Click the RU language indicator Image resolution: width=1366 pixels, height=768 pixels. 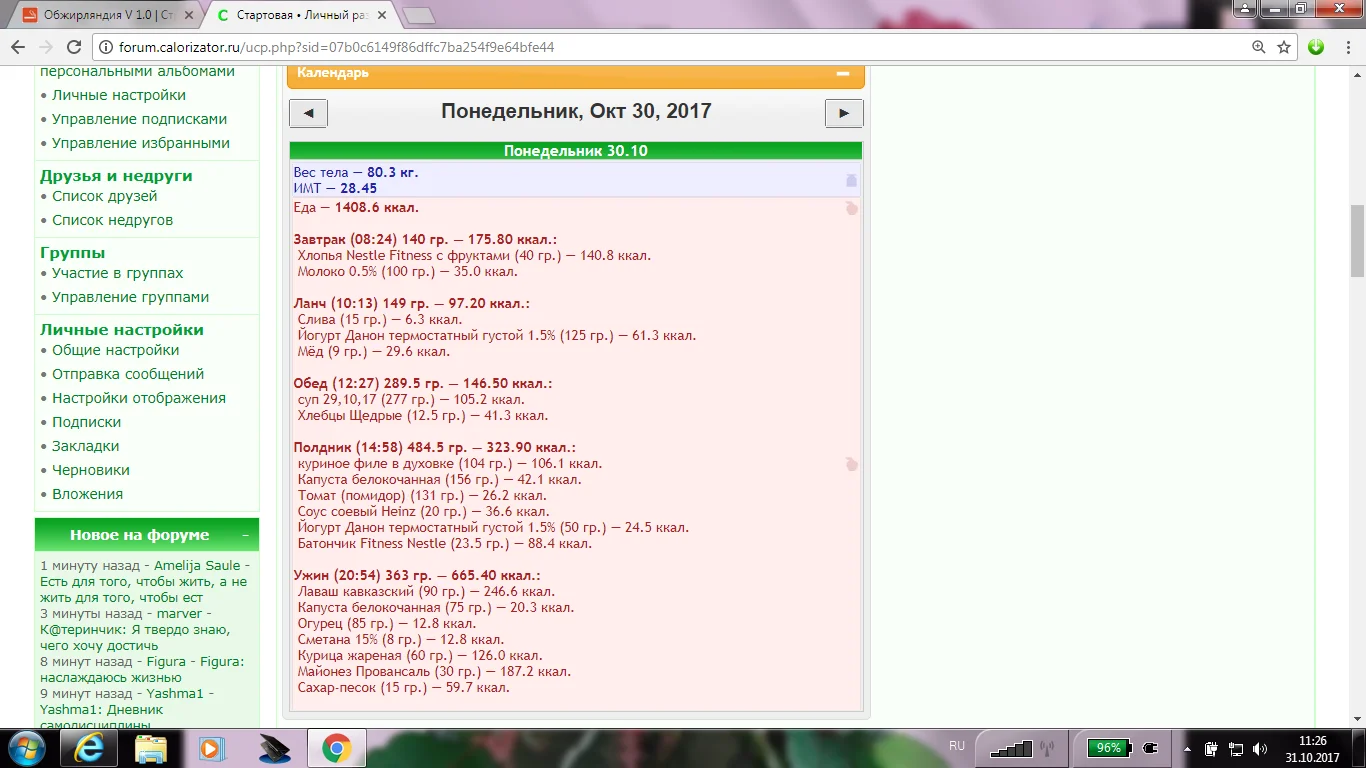tap(957, 747)
